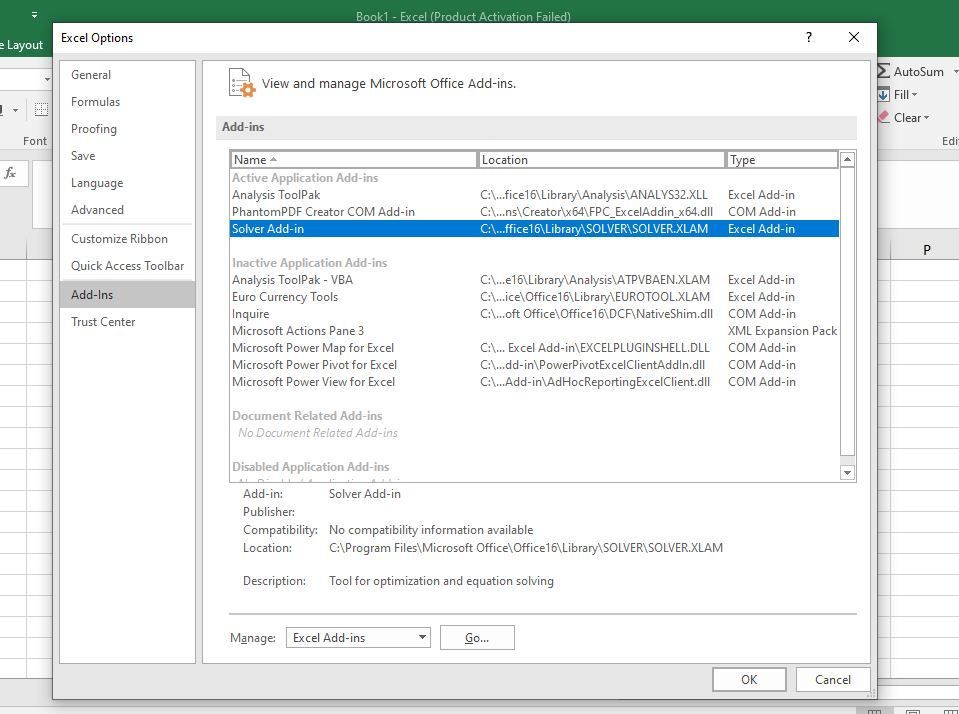Select the Euro Currency Tools row
Viewport: 959px width, 714px height.
click(x=535, y=297)
